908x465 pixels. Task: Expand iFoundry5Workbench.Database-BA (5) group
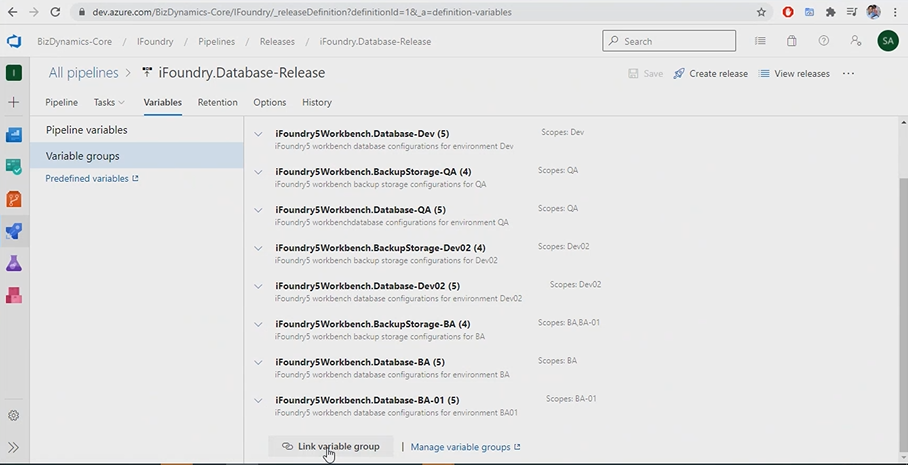(258, 363)
